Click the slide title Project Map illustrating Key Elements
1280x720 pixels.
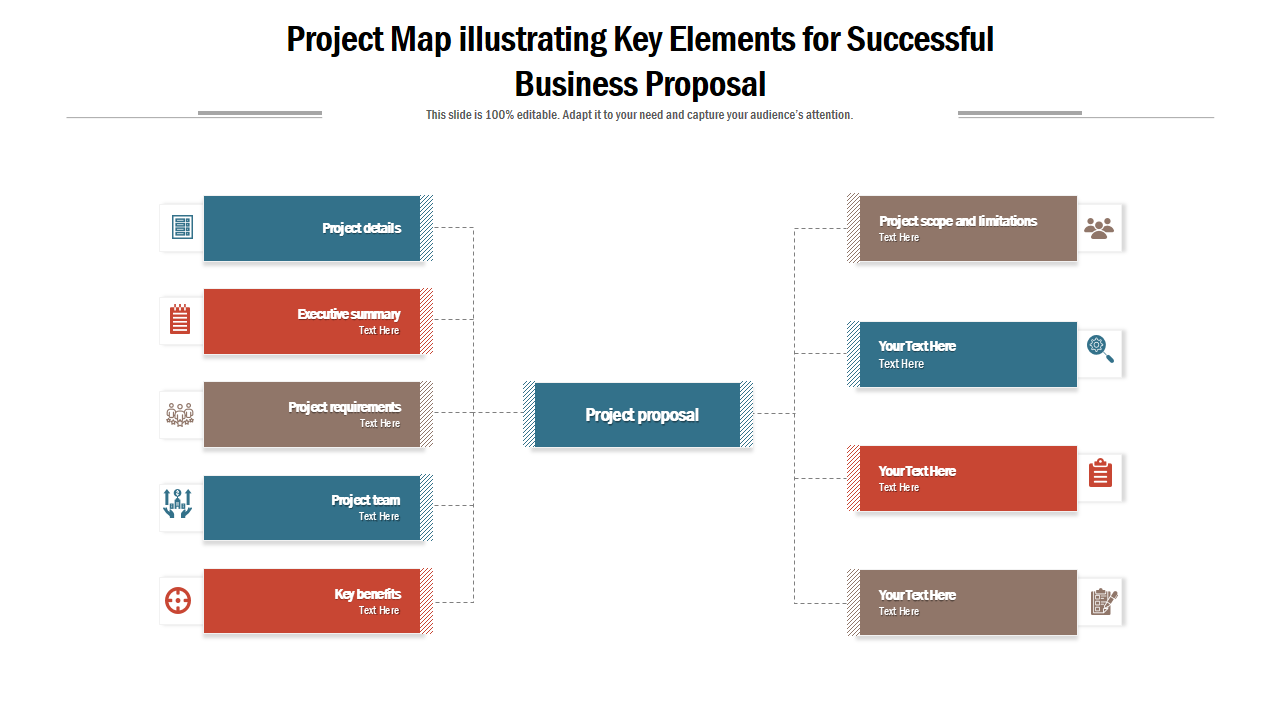[x=640, y=61]
